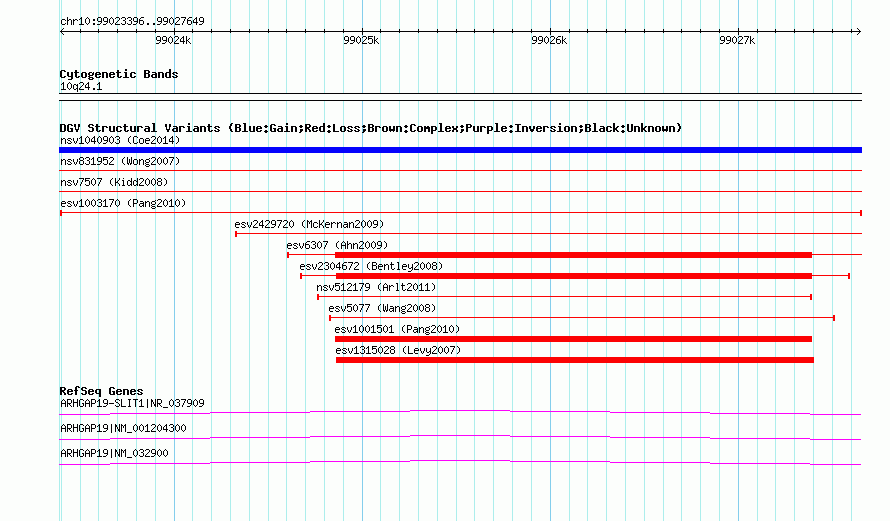Click the esv1001501 (Pang2010) label
890x521 pixels.
[397, 329]
